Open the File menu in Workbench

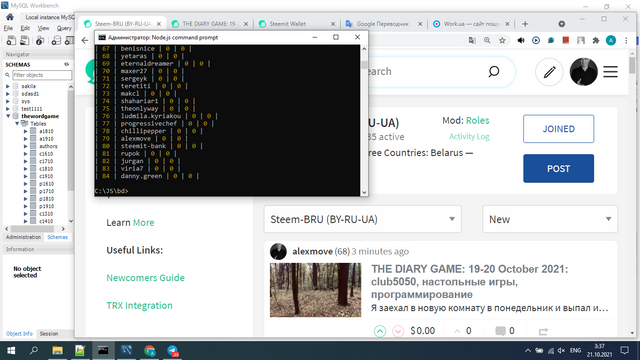8,28
